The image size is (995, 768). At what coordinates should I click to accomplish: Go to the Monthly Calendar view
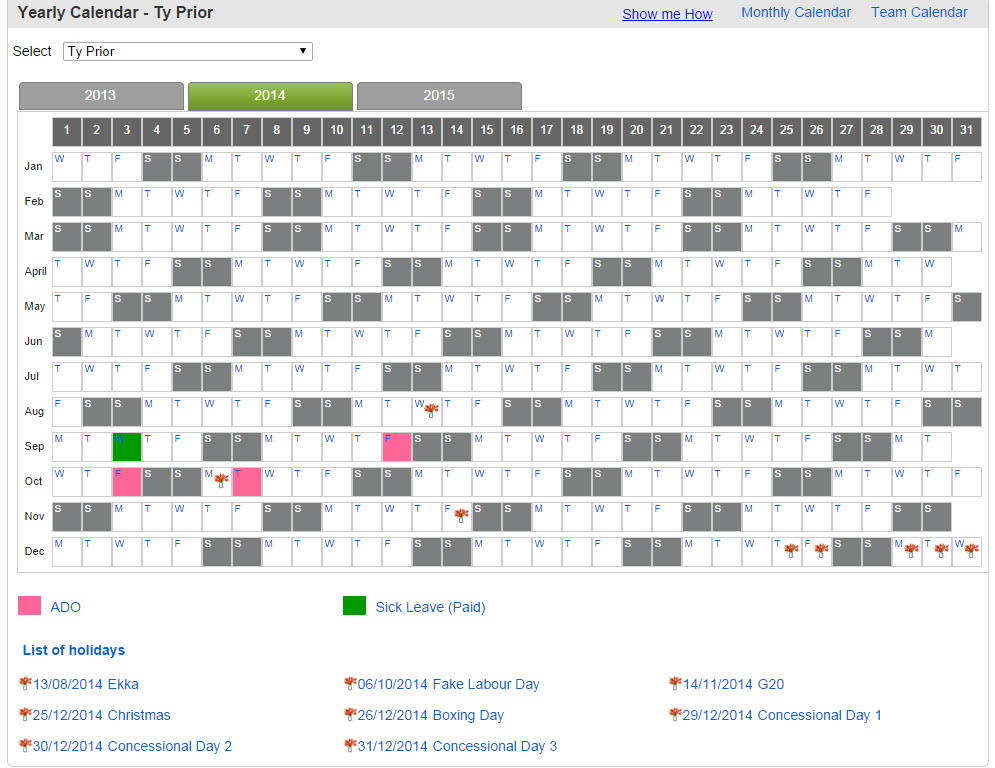[796, 13]
